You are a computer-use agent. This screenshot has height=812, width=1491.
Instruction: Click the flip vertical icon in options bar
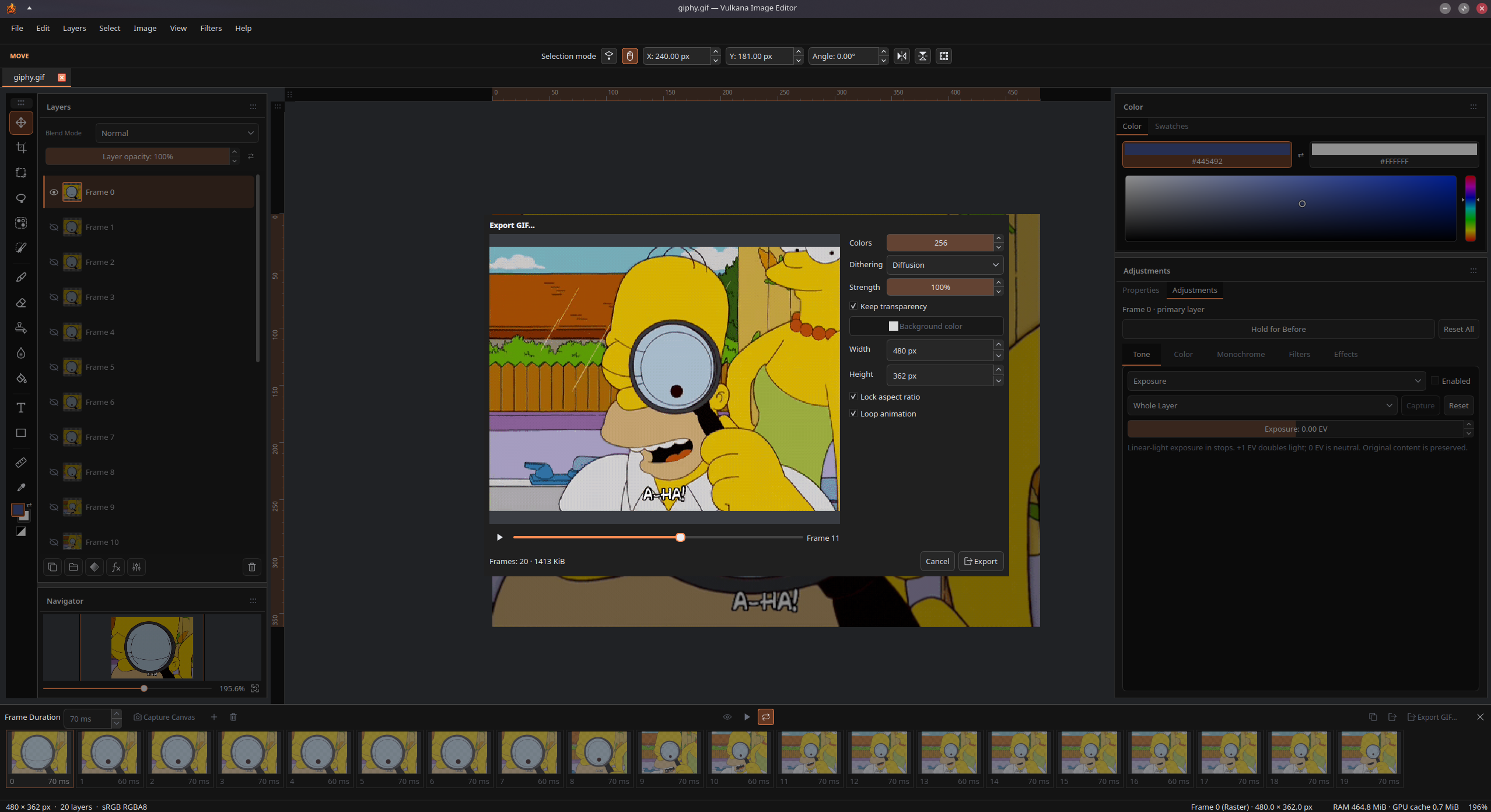pyautogui.click(x=923, y=56)
